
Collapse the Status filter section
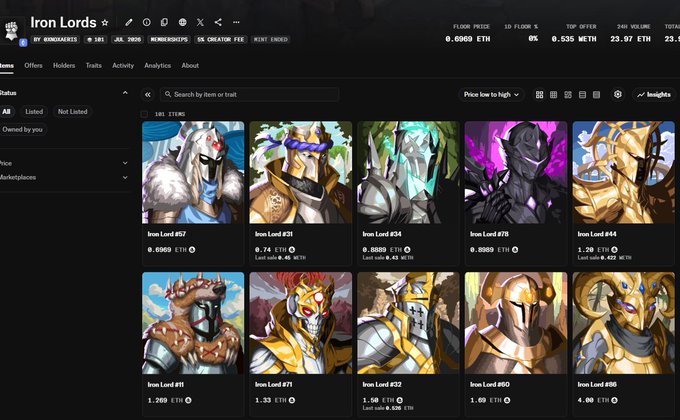(x=125, y=93)
